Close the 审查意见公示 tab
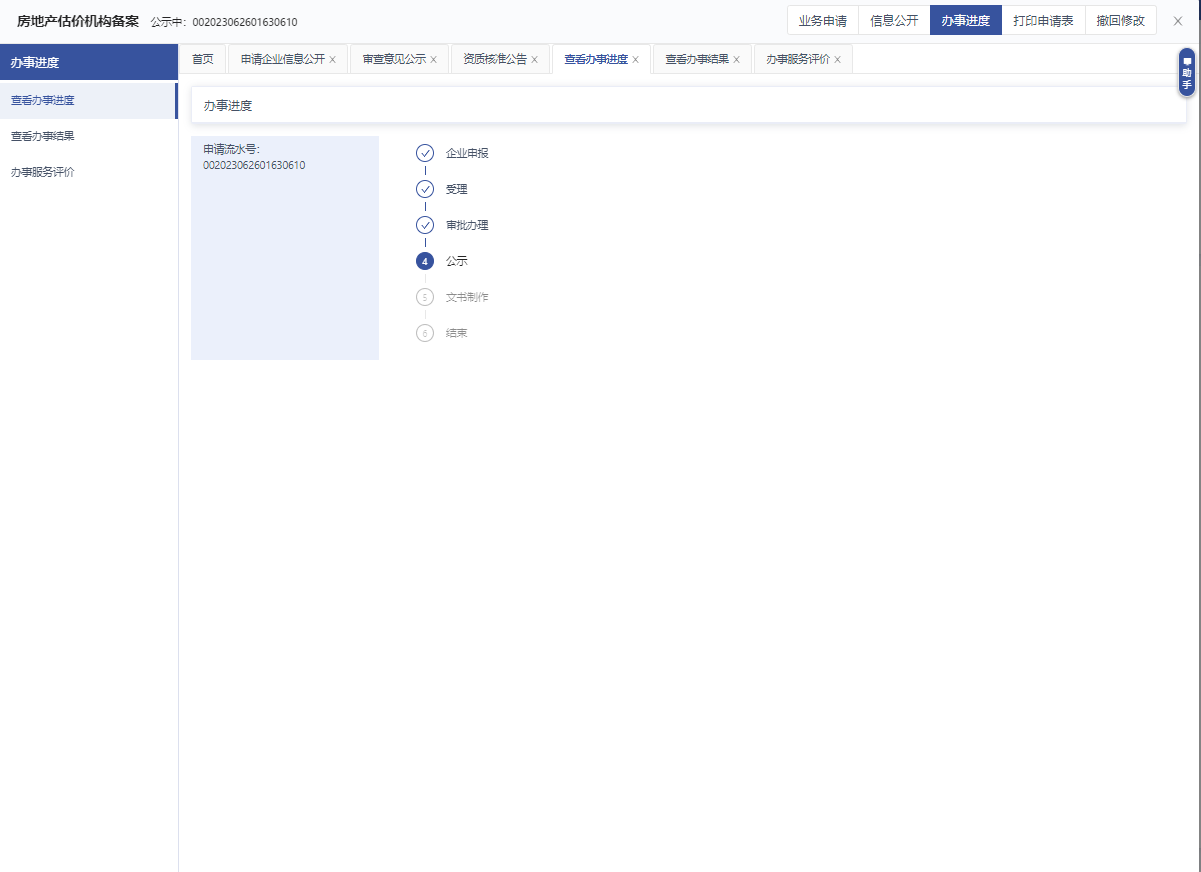Viewport: 1201px width, 872px height. [434, 60]
